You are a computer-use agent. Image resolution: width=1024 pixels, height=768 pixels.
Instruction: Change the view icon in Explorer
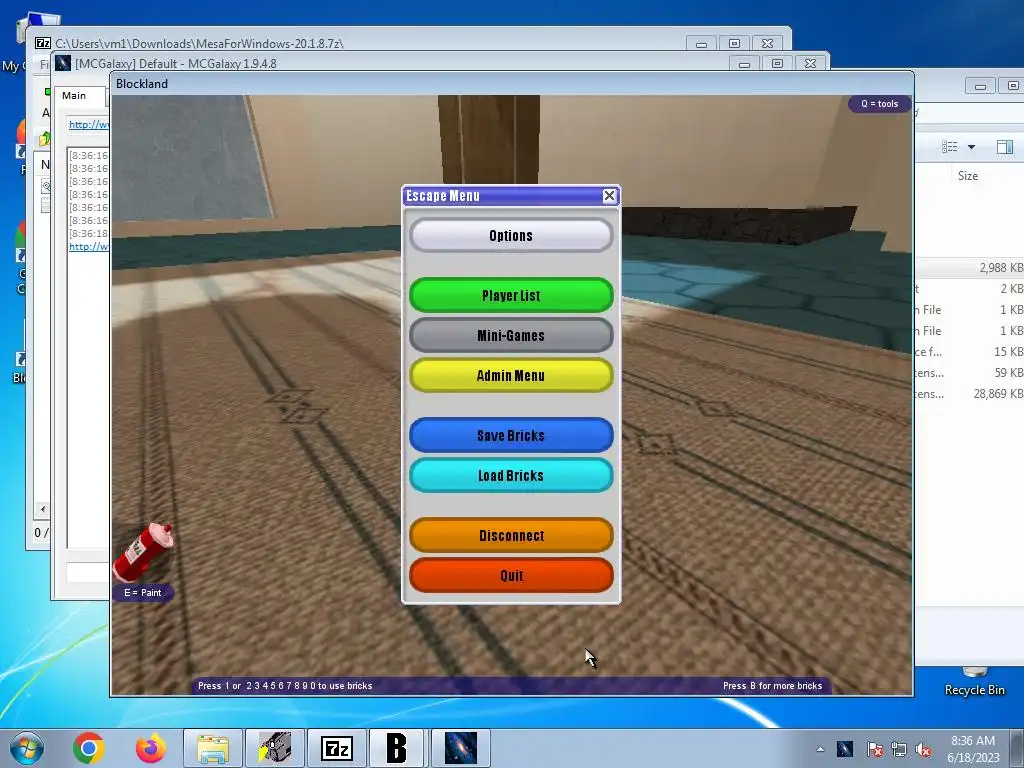tap(950, 147)
